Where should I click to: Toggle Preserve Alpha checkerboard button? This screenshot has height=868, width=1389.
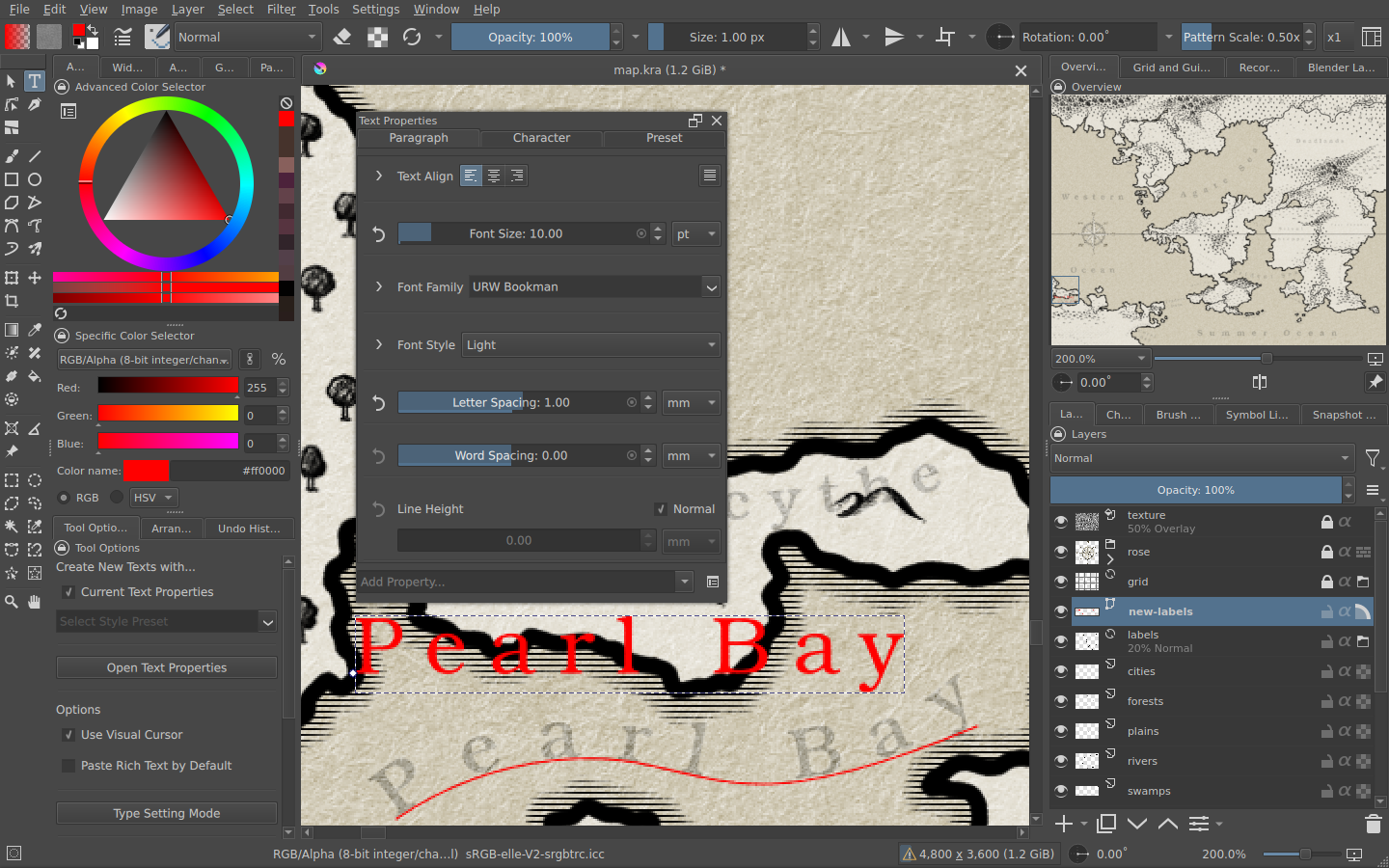pos(378,37)
